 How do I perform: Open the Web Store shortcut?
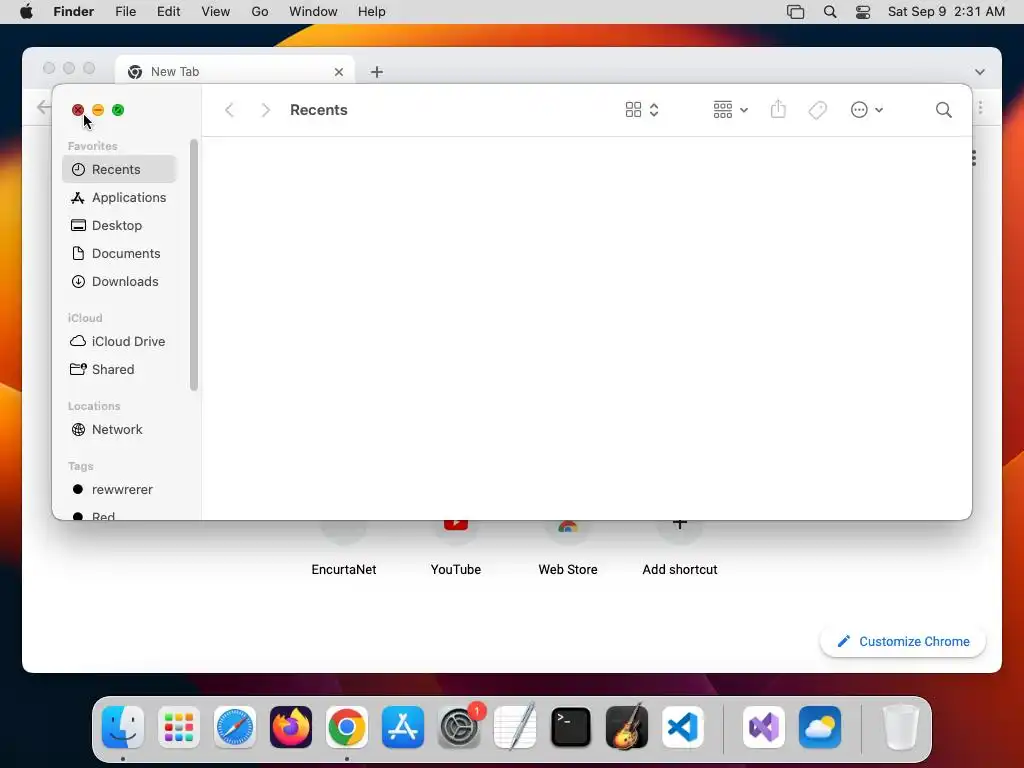point(568,547)
